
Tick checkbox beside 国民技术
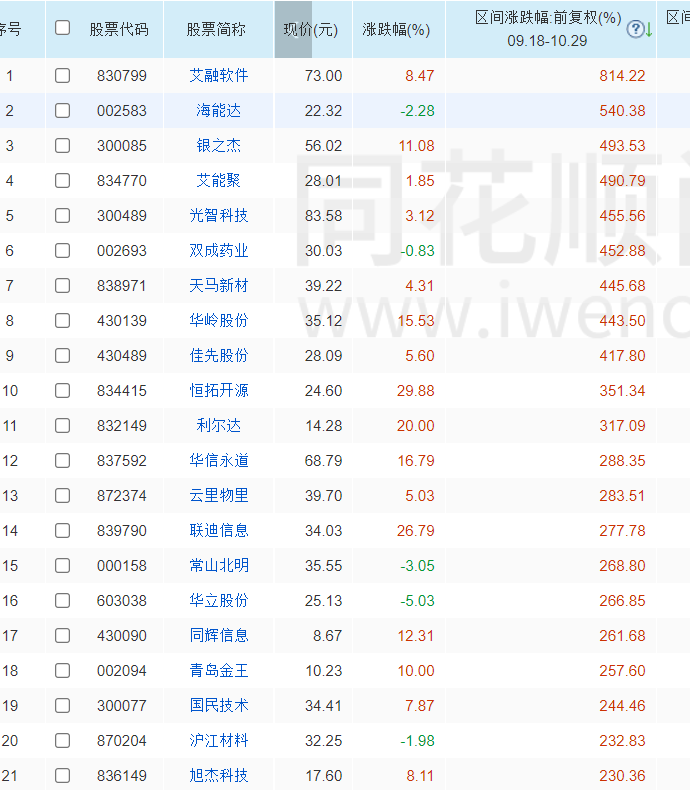point(62,706)
